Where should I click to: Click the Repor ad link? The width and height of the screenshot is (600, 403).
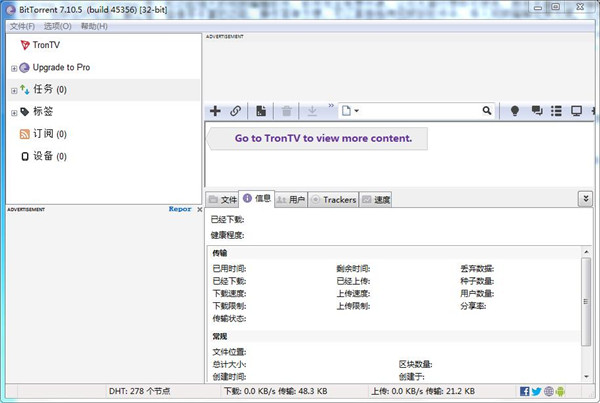pos(180,209)
